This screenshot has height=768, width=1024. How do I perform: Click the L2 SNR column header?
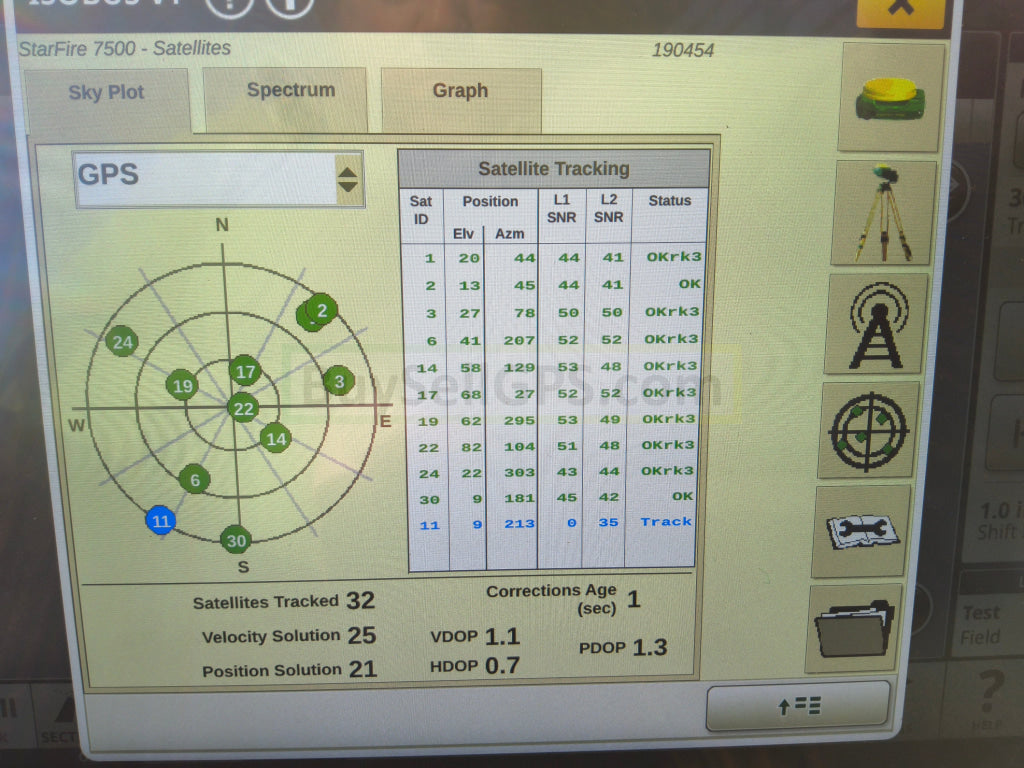point(608,208)
